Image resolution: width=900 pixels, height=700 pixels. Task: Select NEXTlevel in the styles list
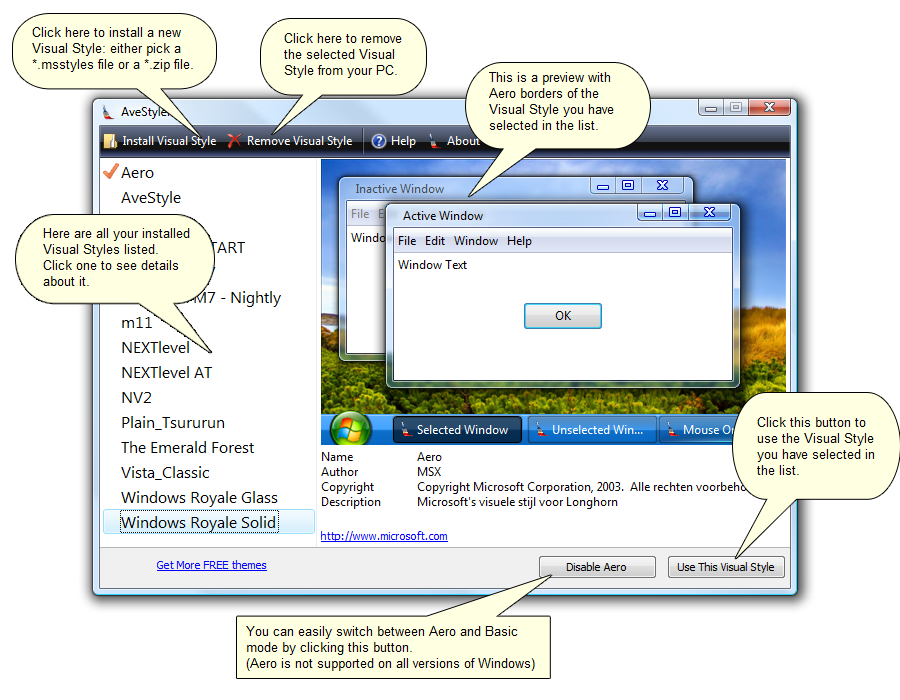156,348
